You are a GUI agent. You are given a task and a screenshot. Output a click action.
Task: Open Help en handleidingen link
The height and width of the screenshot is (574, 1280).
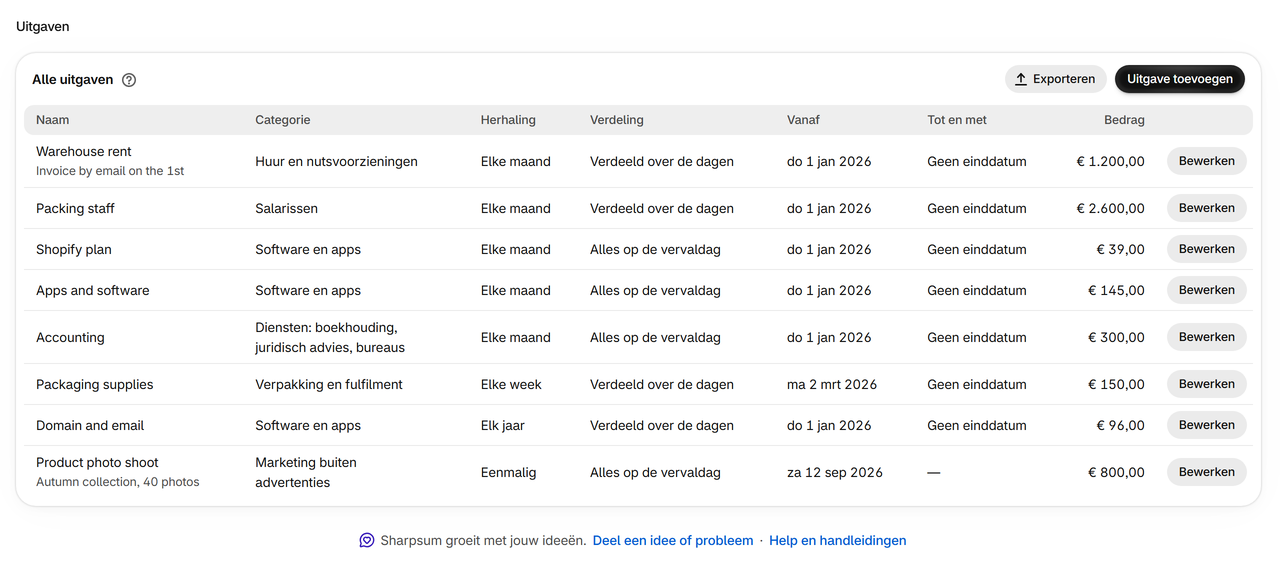point(838,540)
